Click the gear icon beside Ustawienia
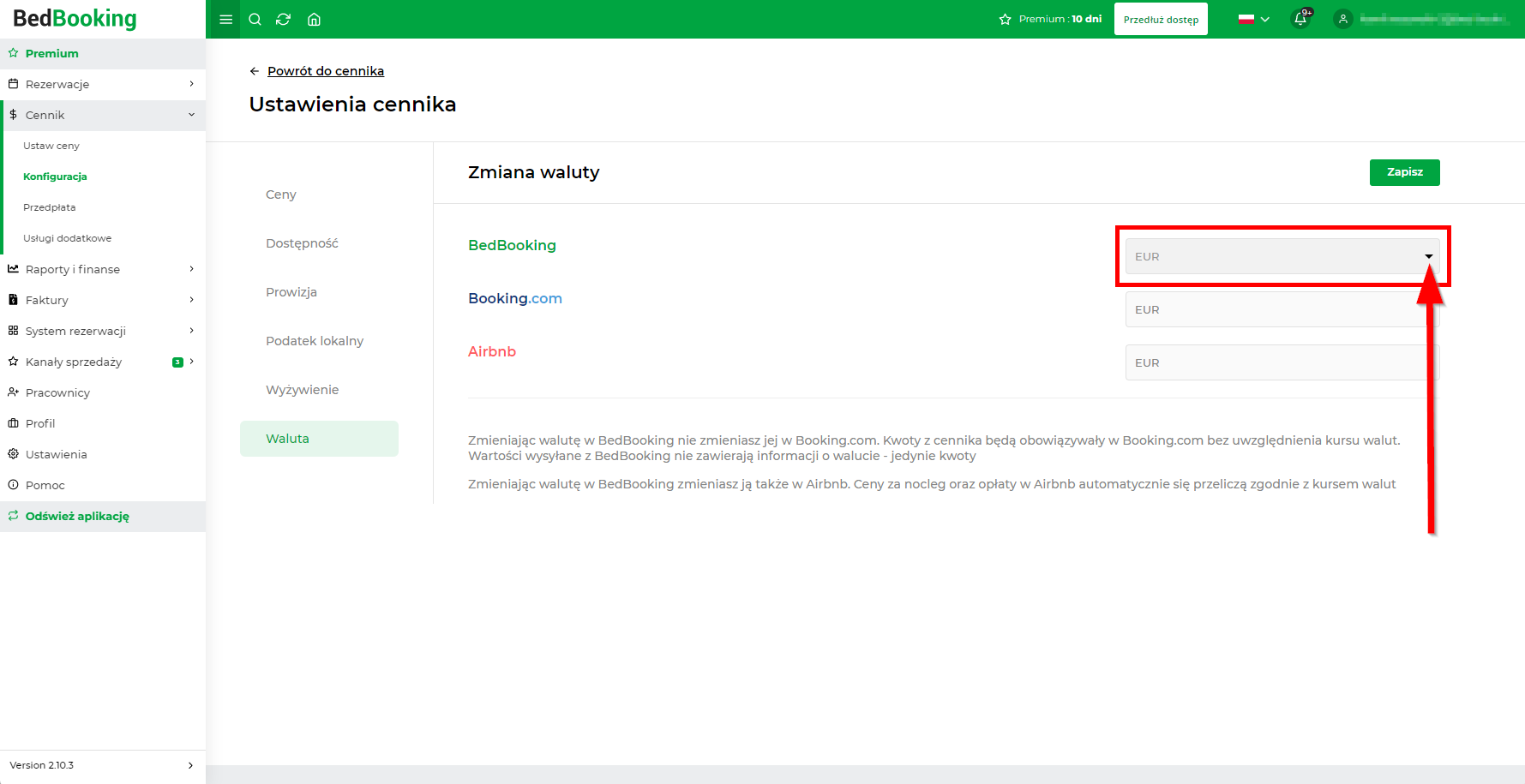The height and width of the screenshot is (784, 1525). point(13,454)
